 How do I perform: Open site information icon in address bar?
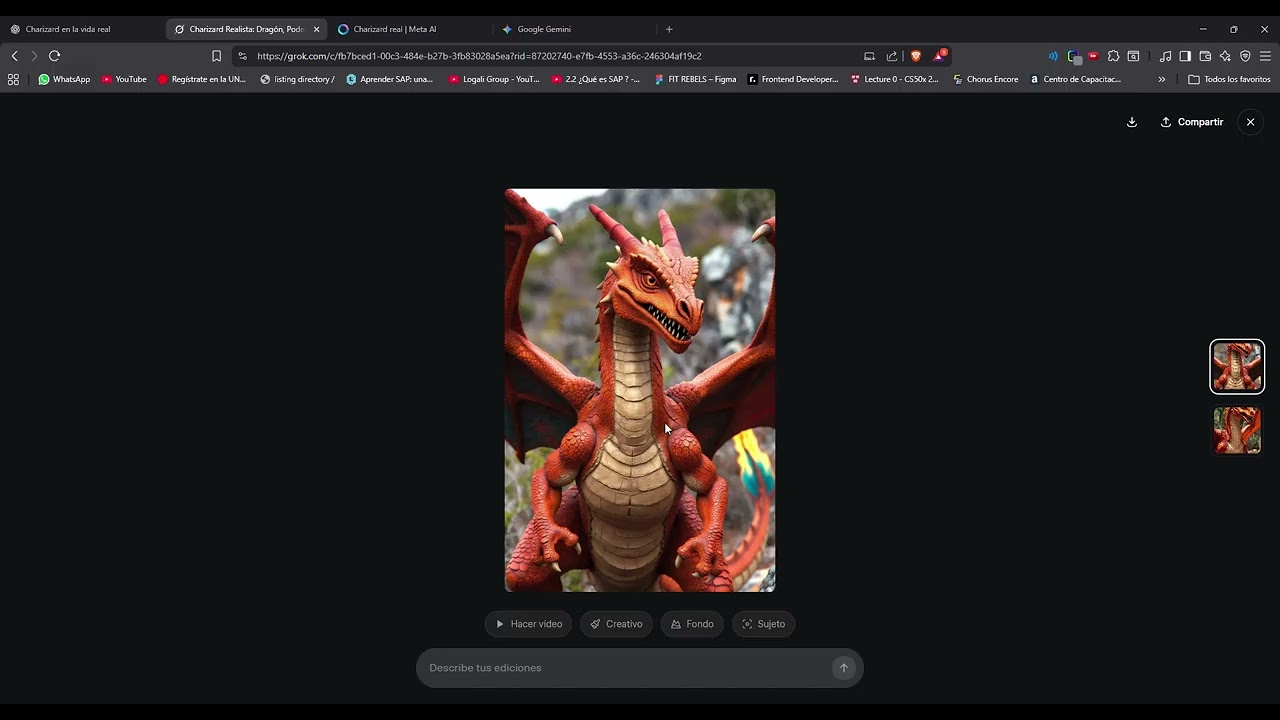tap(242, 56)
